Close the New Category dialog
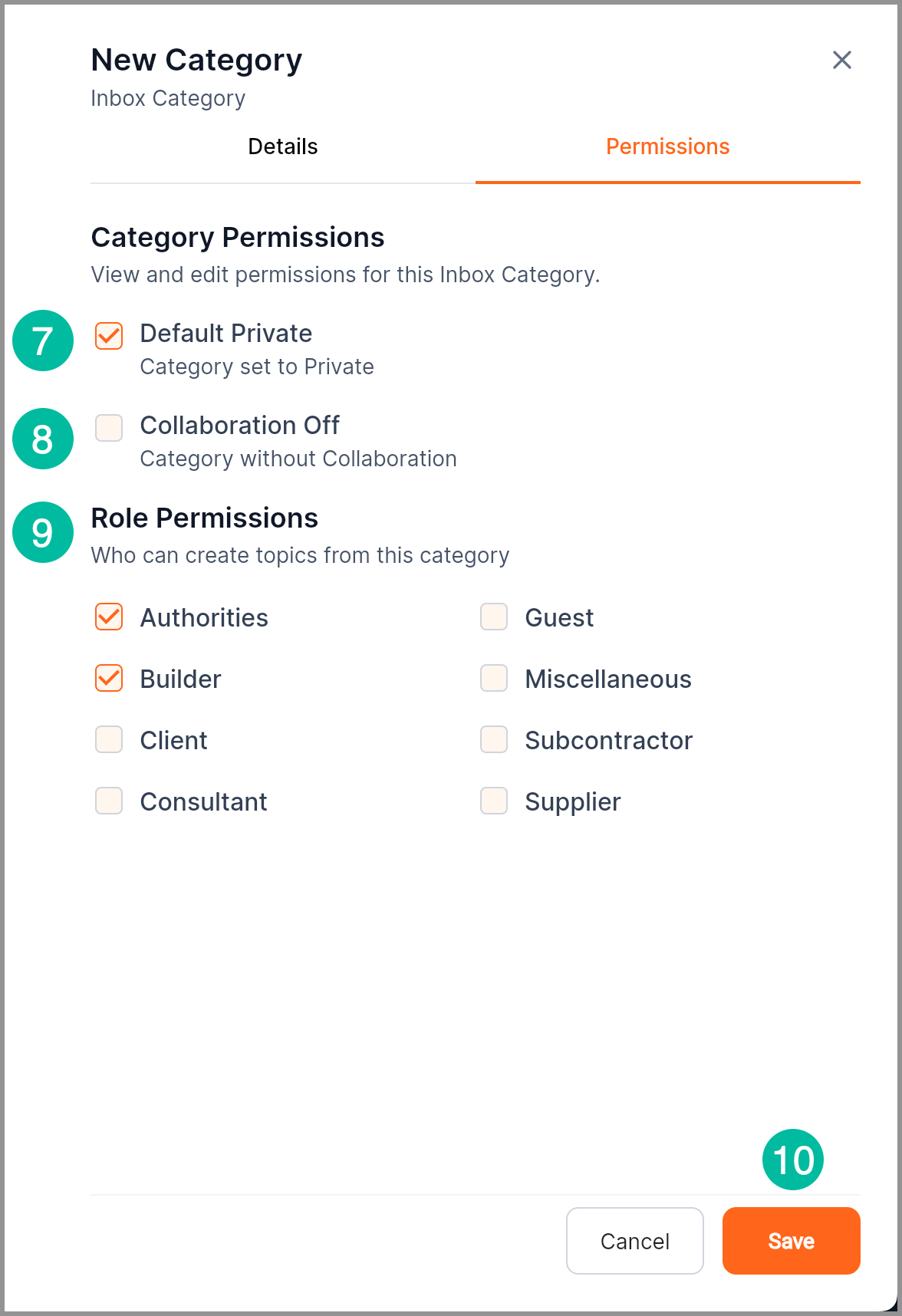The image size is (902, 1316). point(841,60)
